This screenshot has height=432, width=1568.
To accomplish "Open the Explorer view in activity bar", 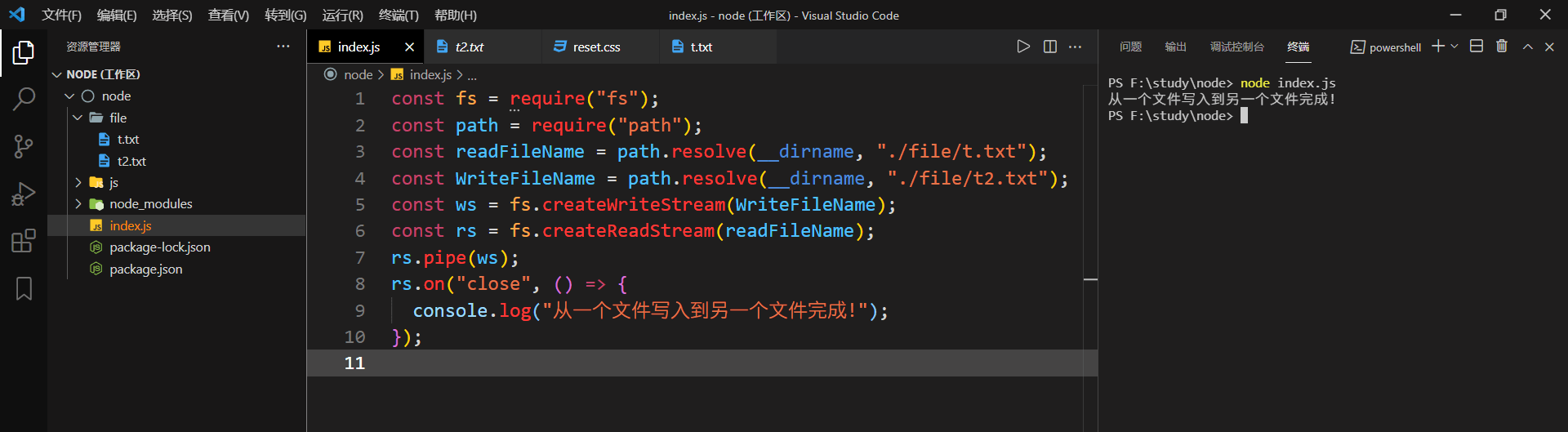I will [24, 53].
